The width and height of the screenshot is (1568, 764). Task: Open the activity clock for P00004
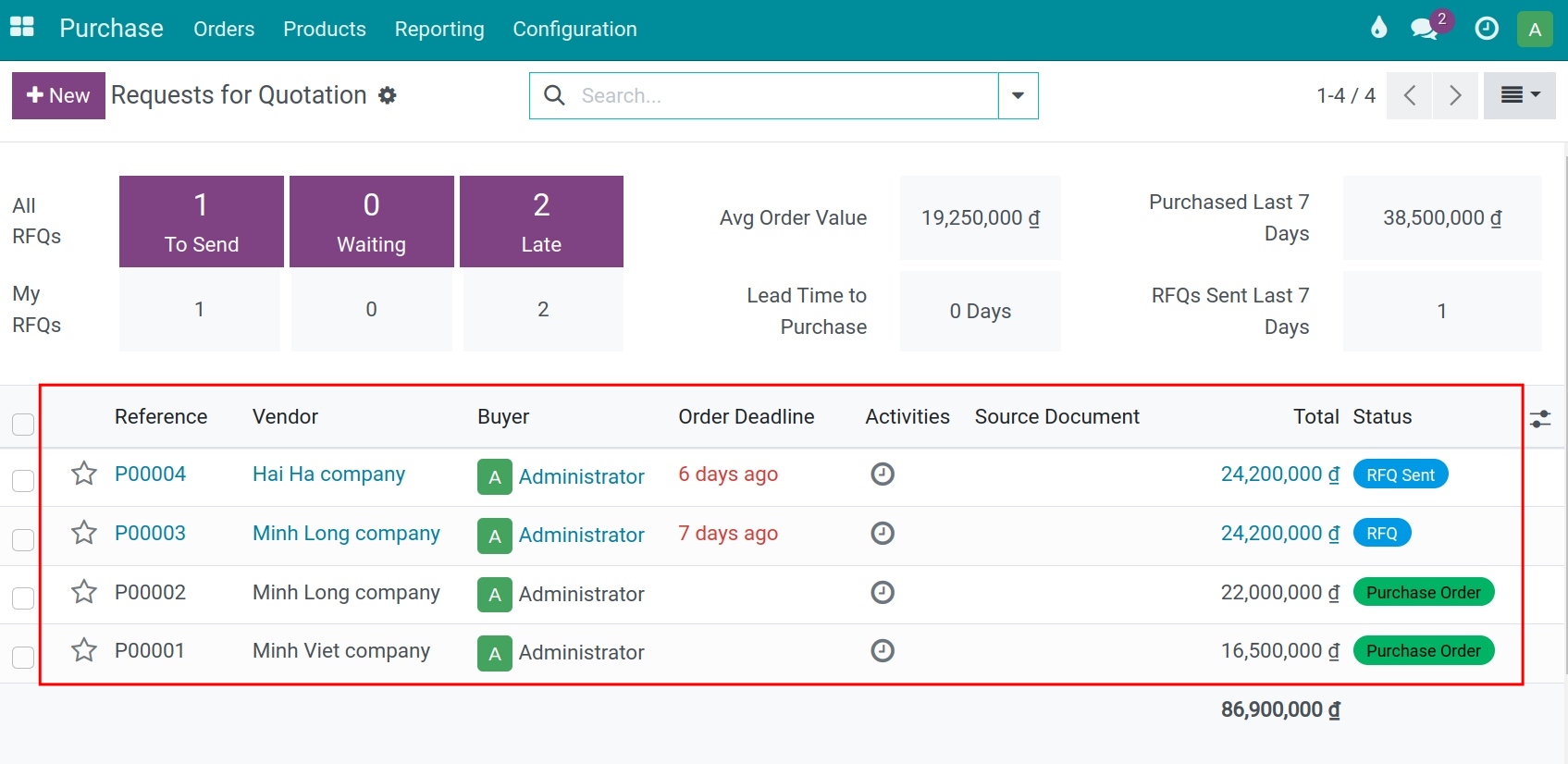pyautogui.click(x=883, y=474)
